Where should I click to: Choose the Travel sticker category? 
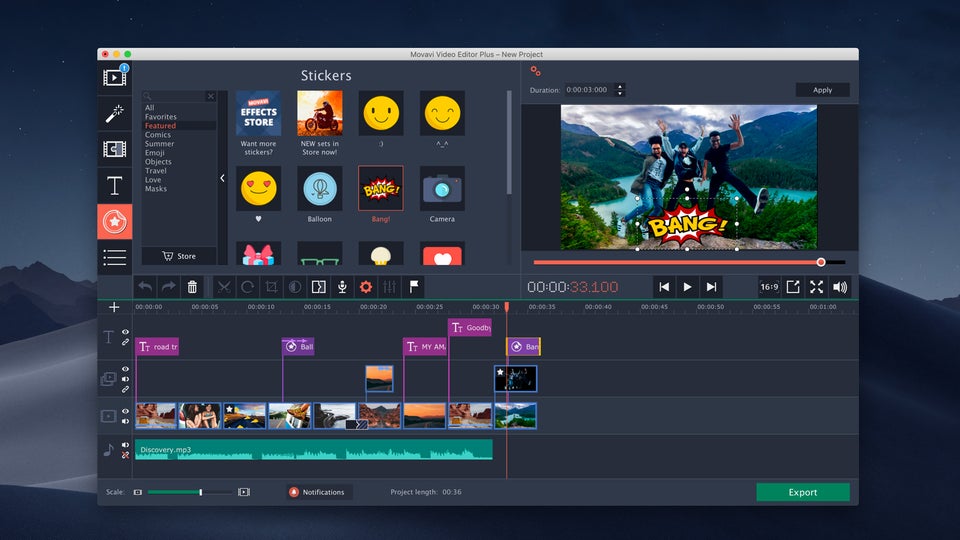[156, 171]
